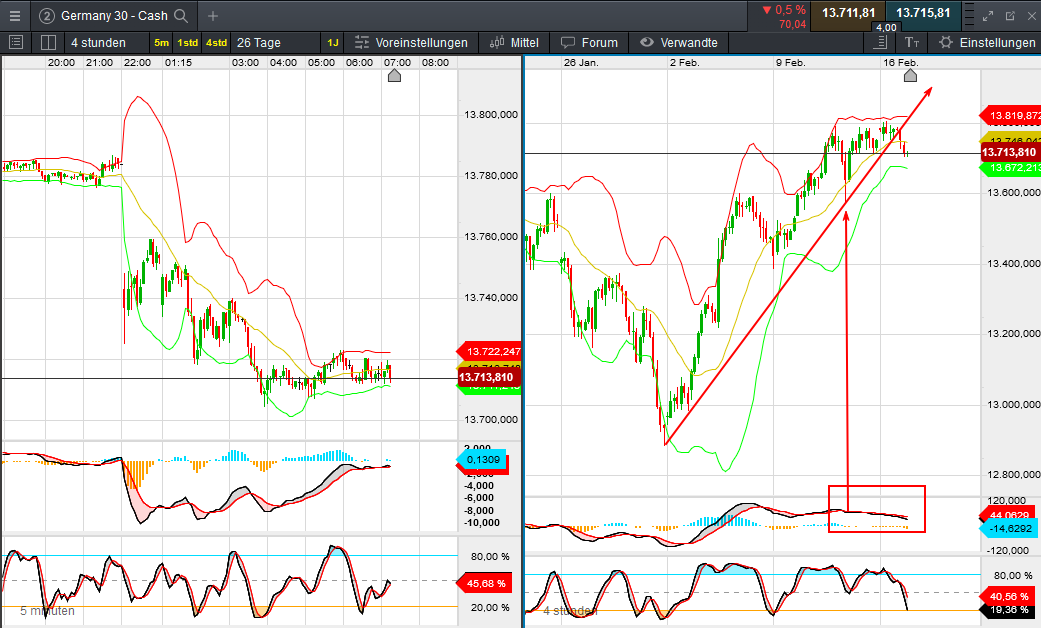Click the 13.800,000 axis label on the 5-minute chart
This screenshot has height=628, width=1041.
(491, 114)
